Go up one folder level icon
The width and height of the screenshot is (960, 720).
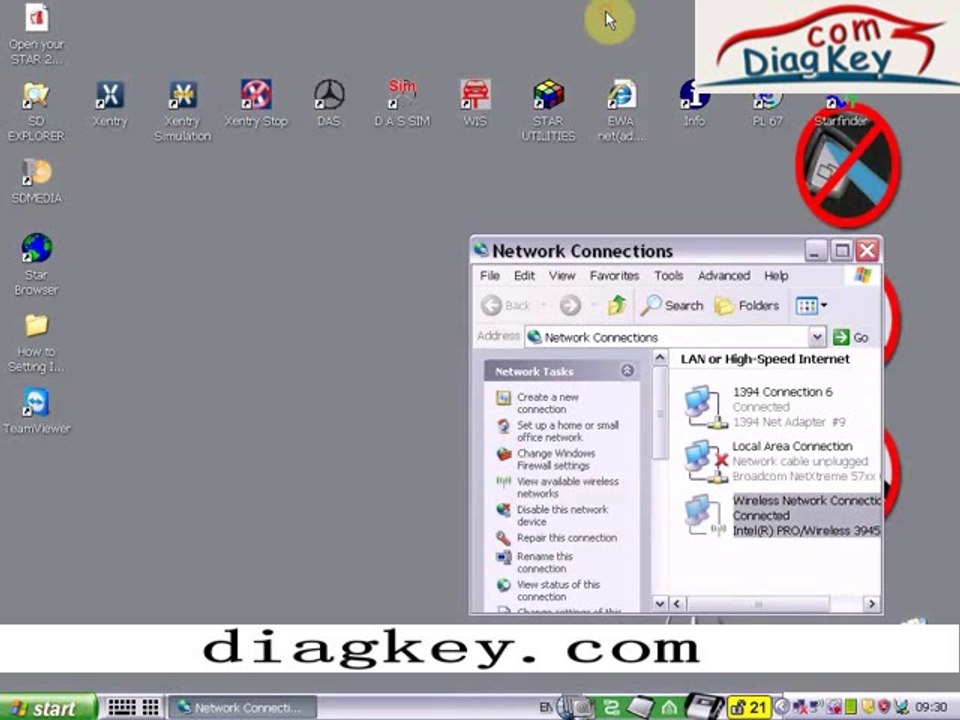[617, 305]
